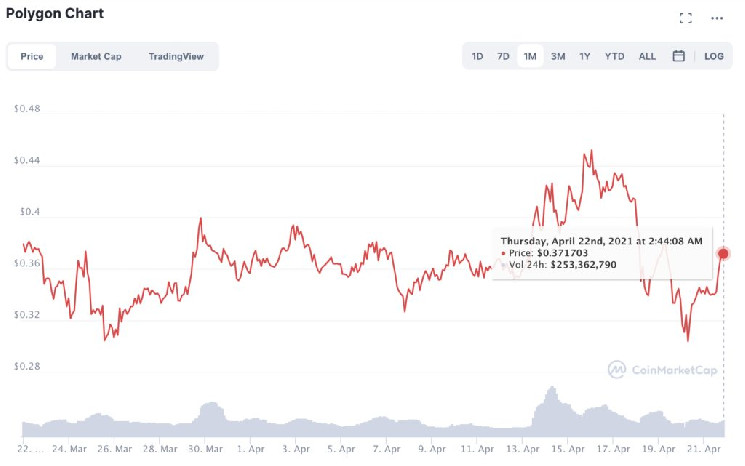The image size is (745, 466).
Task: Select the 1D time range
Action: click(478, 56)
